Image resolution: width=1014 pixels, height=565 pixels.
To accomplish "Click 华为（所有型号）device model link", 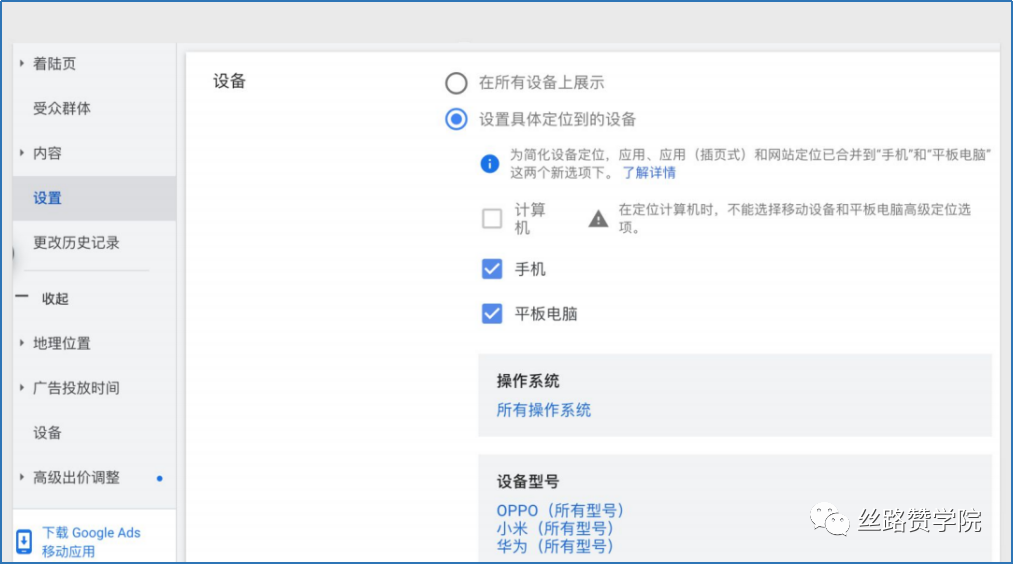I will (x=554, y=546).
